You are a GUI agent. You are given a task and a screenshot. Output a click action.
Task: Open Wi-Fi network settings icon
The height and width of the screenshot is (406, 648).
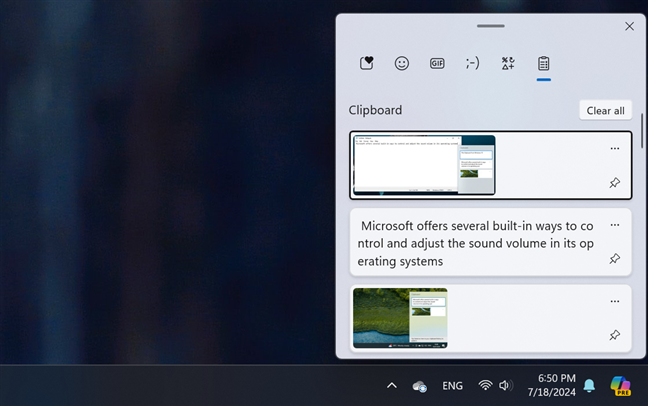(485, 385)
